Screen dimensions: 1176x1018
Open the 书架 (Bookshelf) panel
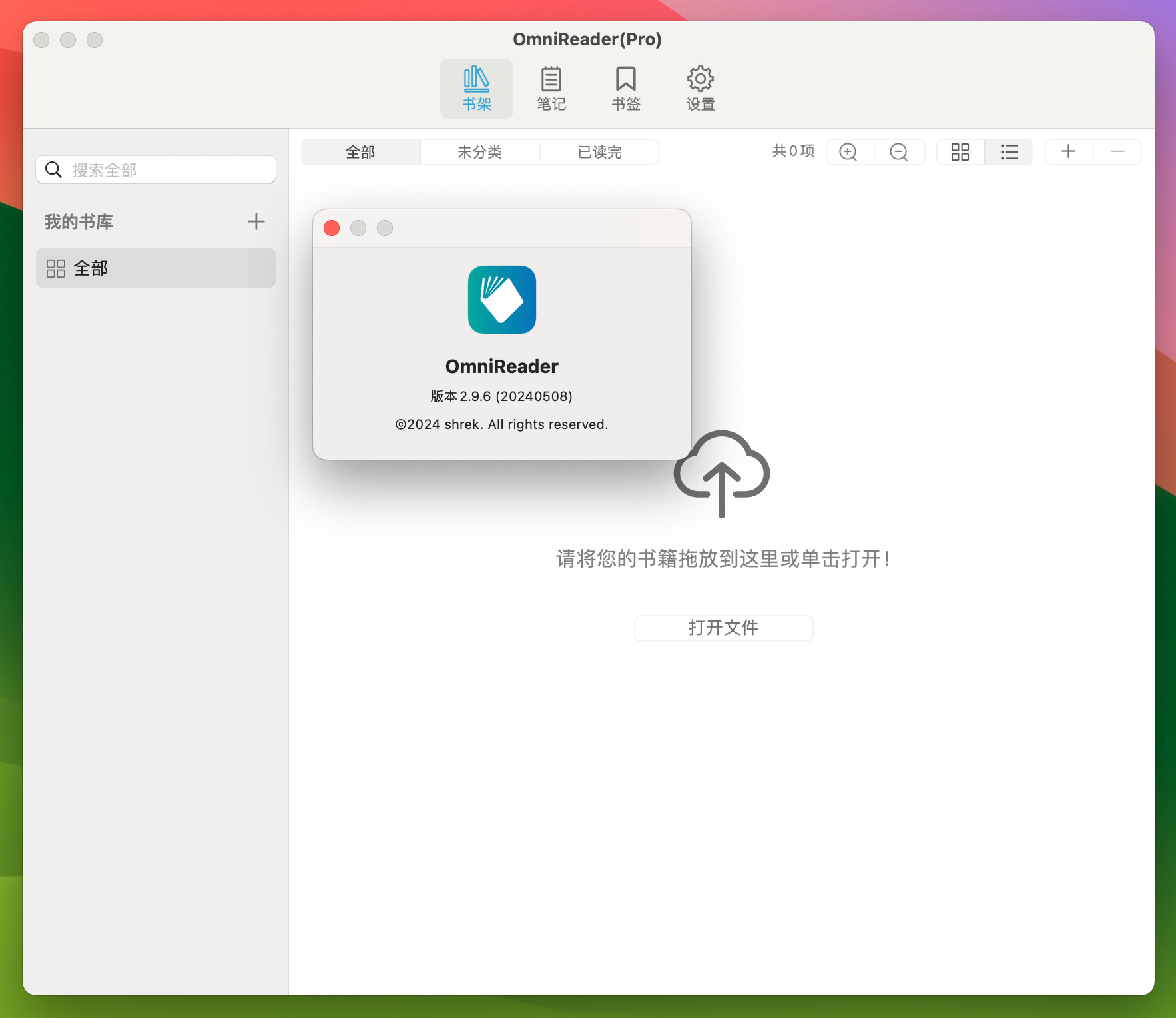(477, 87)
